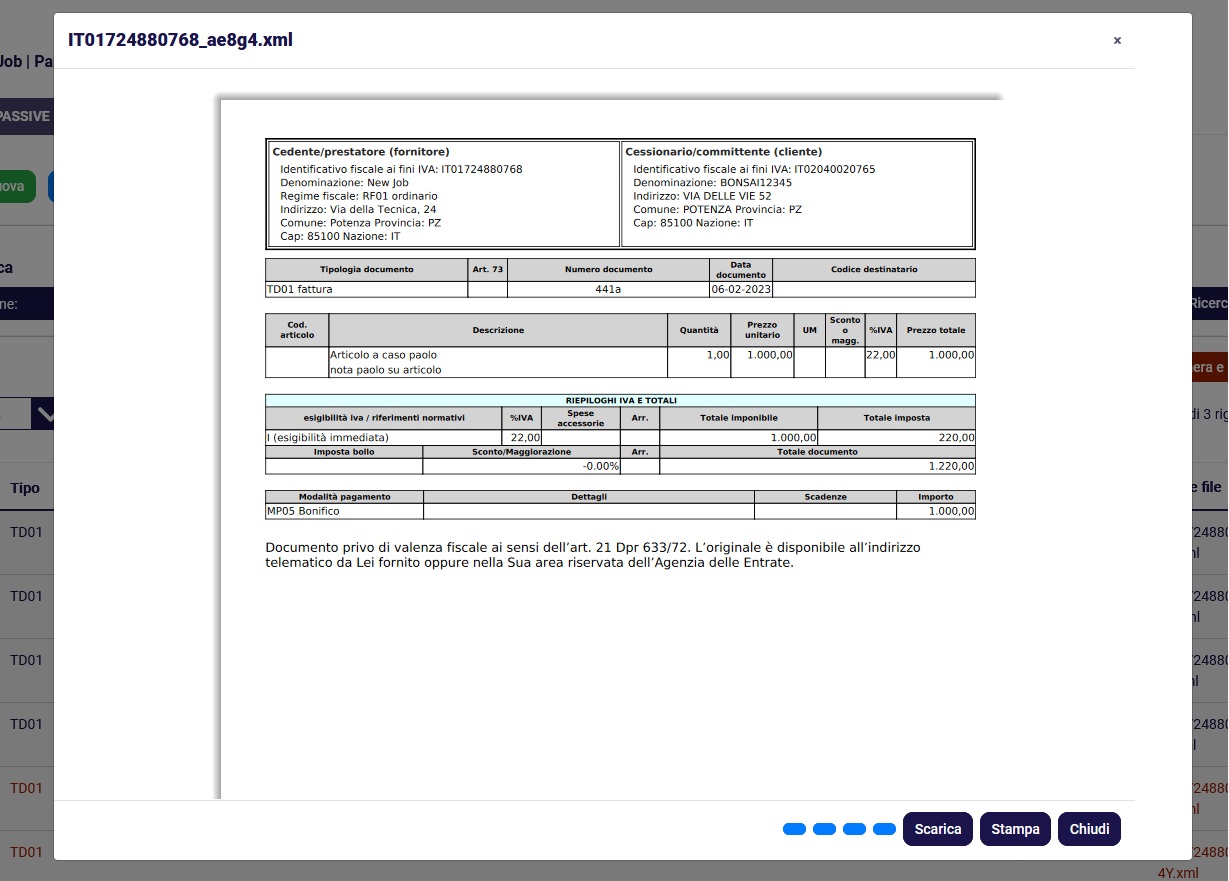Image resolution: width=1229 pixels, height=881 pixels.
Task: Click the second blue pill button in footer
Action: pyautogui.click(x=824, y=829)
